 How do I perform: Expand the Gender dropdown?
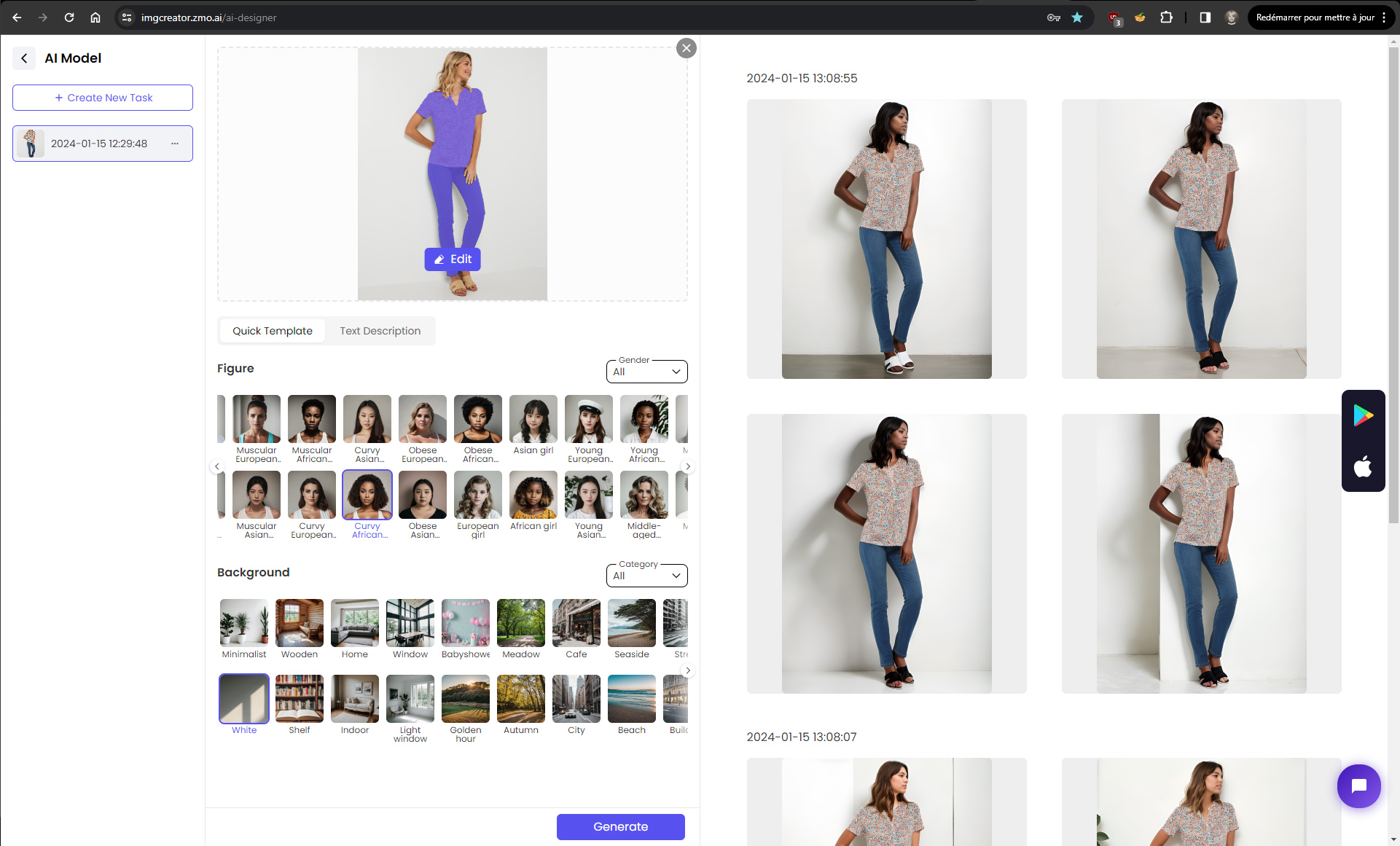pos(647,372)
